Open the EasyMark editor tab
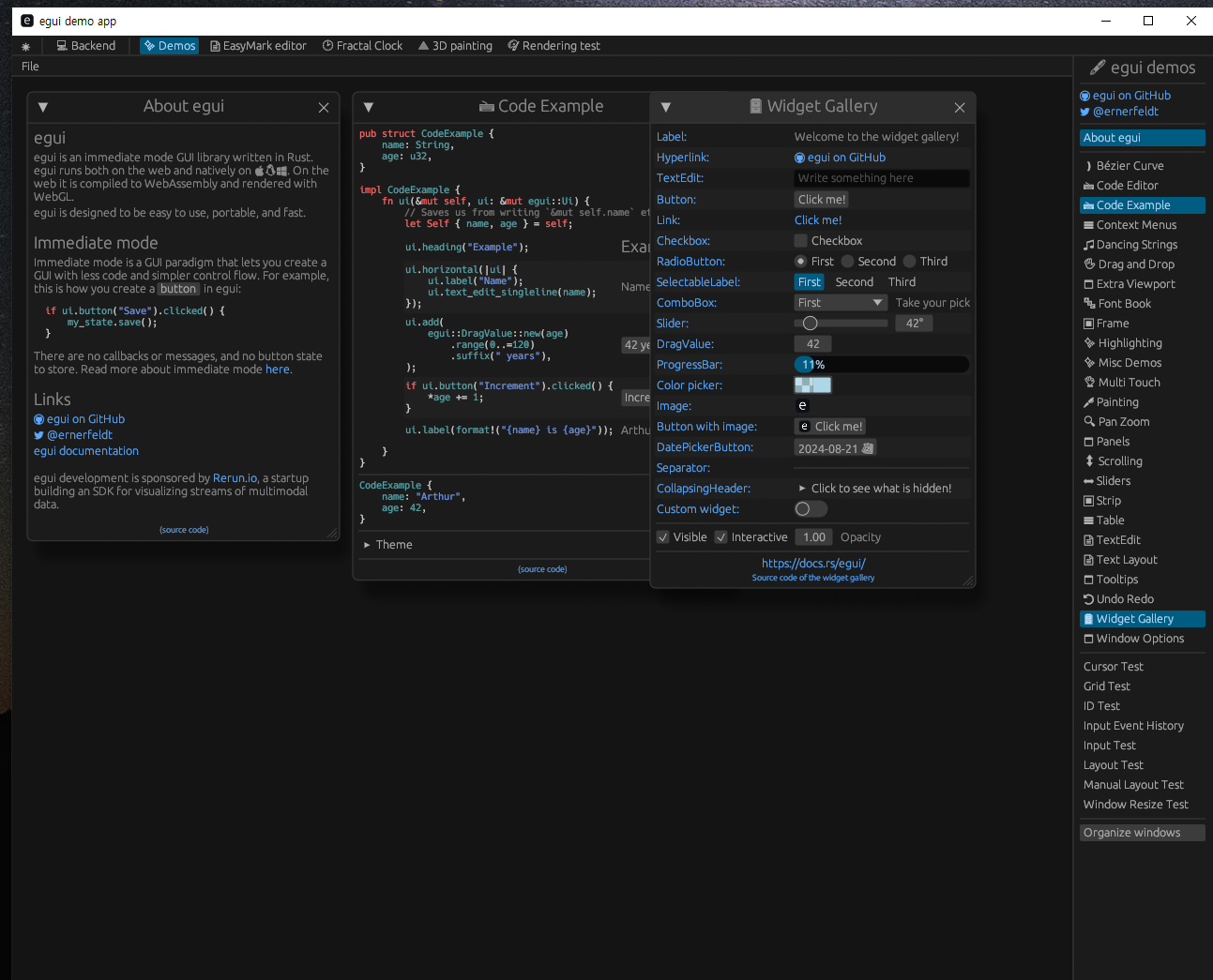This screenshot has height=980, width=1213. point(258,46)
